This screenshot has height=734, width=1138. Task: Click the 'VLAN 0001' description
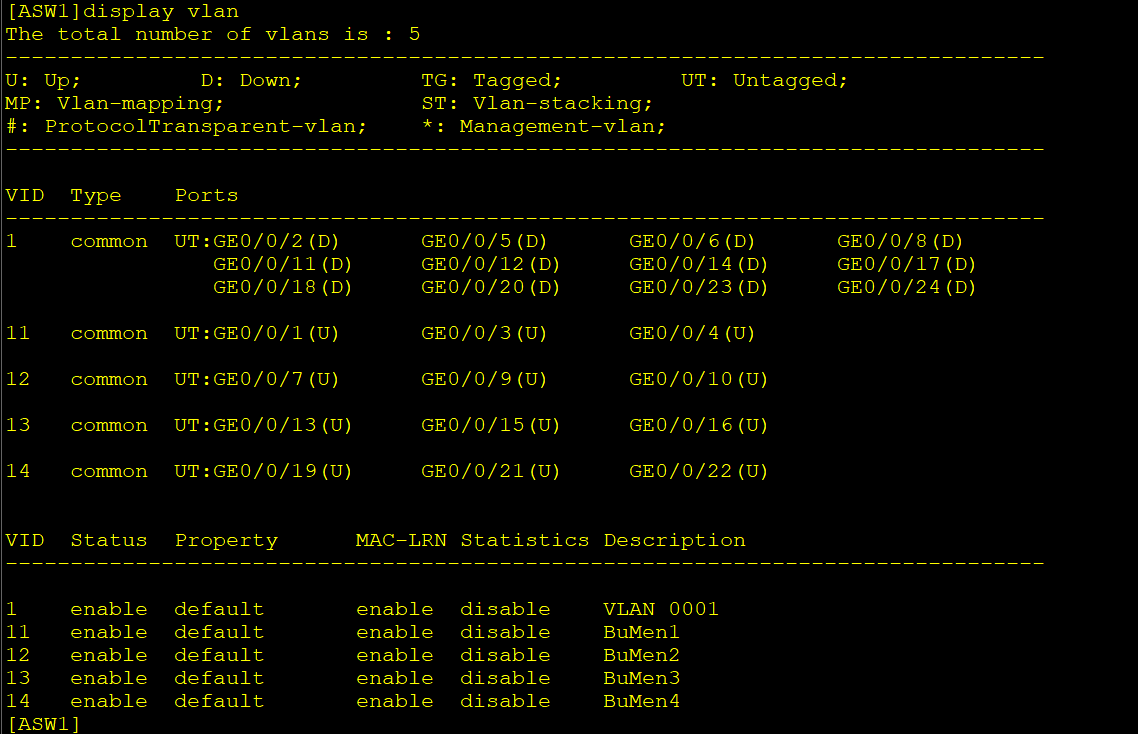pos(661,609)
